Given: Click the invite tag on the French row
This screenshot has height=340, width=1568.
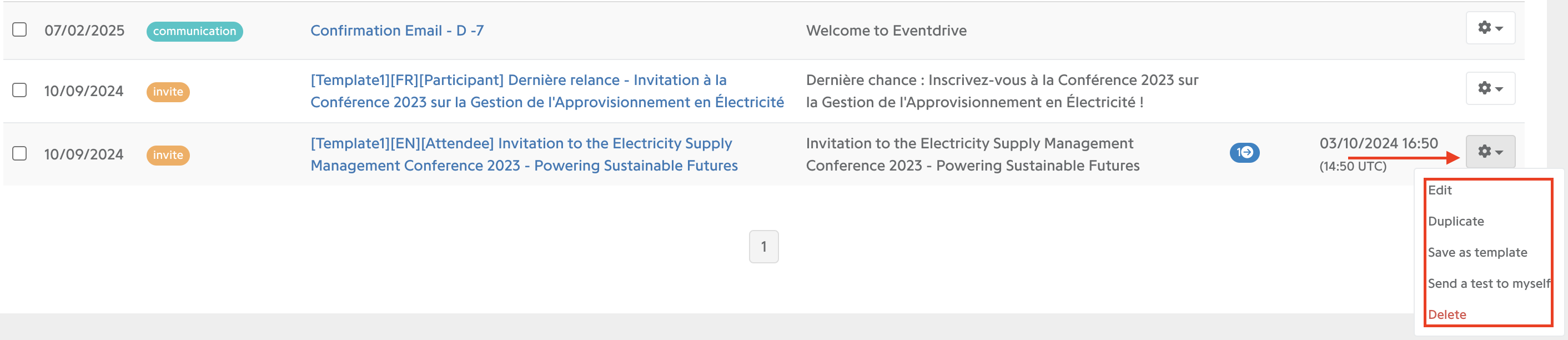Looking at the screenshot, I should [168, 92].
